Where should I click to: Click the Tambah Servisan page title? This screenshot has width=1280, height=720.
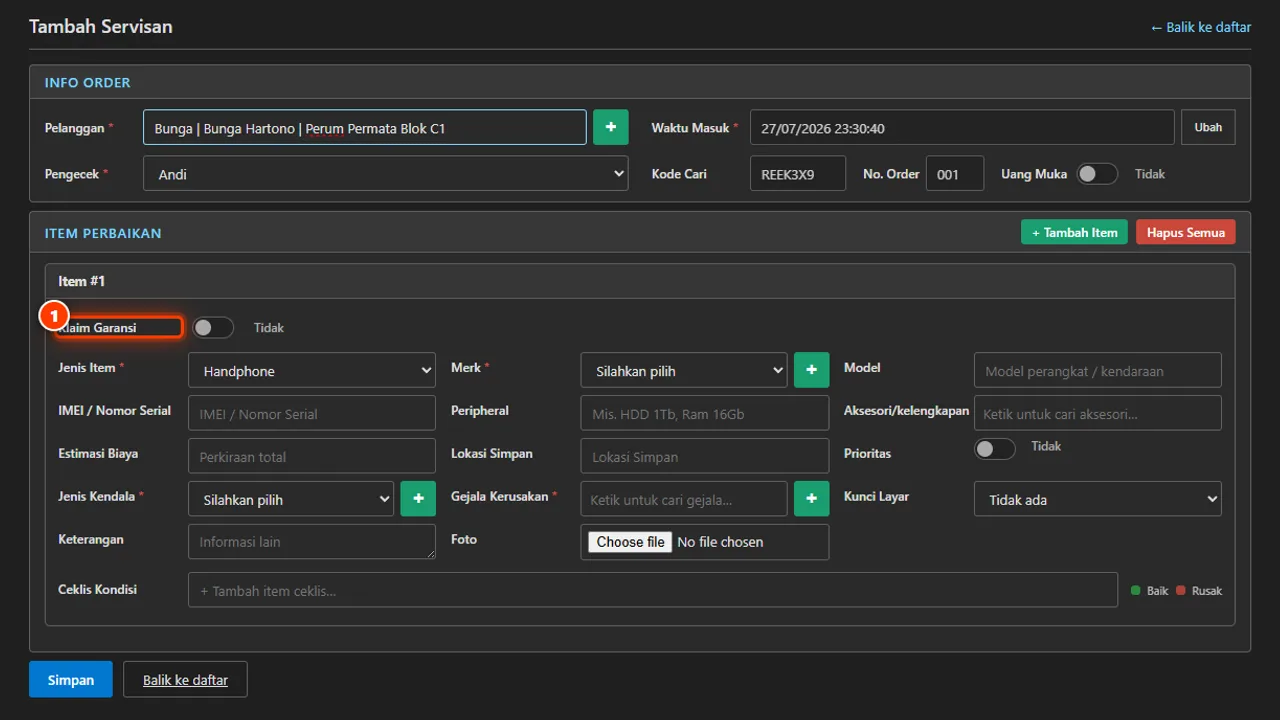point(101,26)
